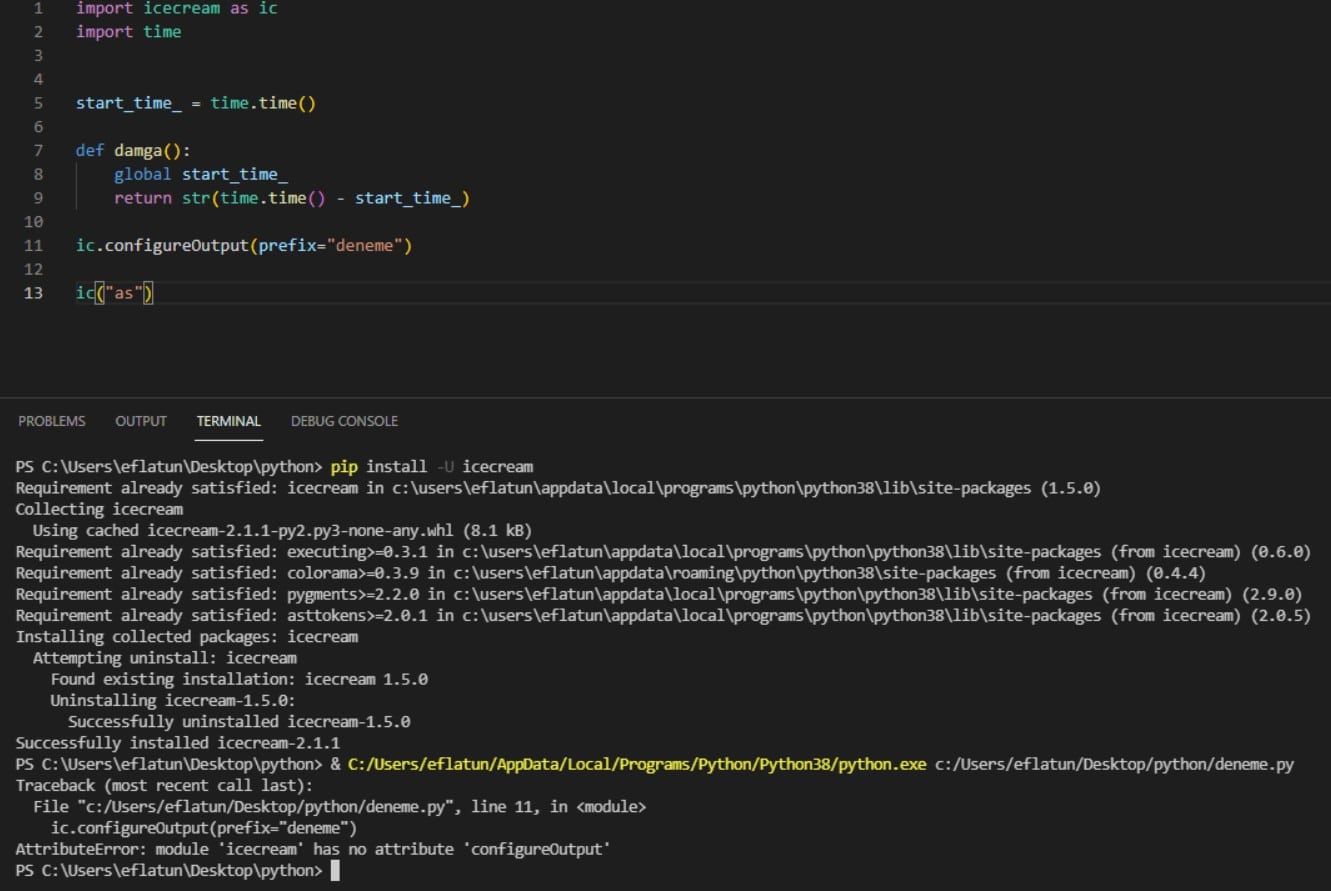This screenshot has height=891, width=1331.
Task: Open the DEBUG CONSOLE tab
Action: coord(344,421)
